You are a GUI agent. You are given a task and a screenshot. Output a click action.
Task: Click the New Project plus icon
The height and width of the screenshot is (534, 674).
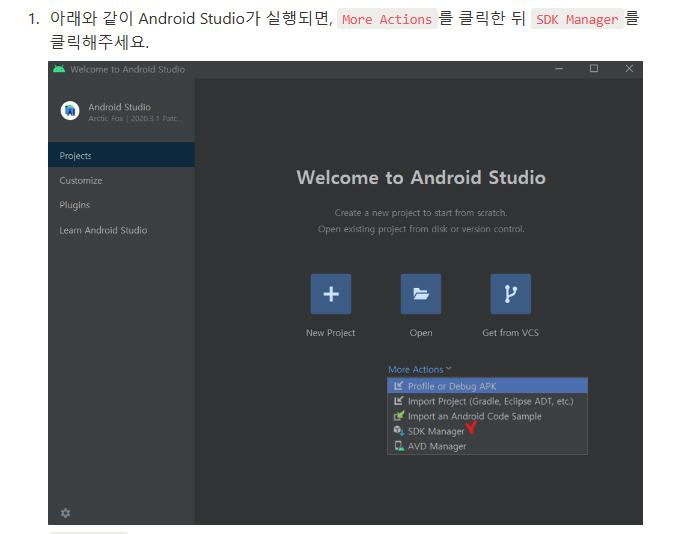click(331, 294)
